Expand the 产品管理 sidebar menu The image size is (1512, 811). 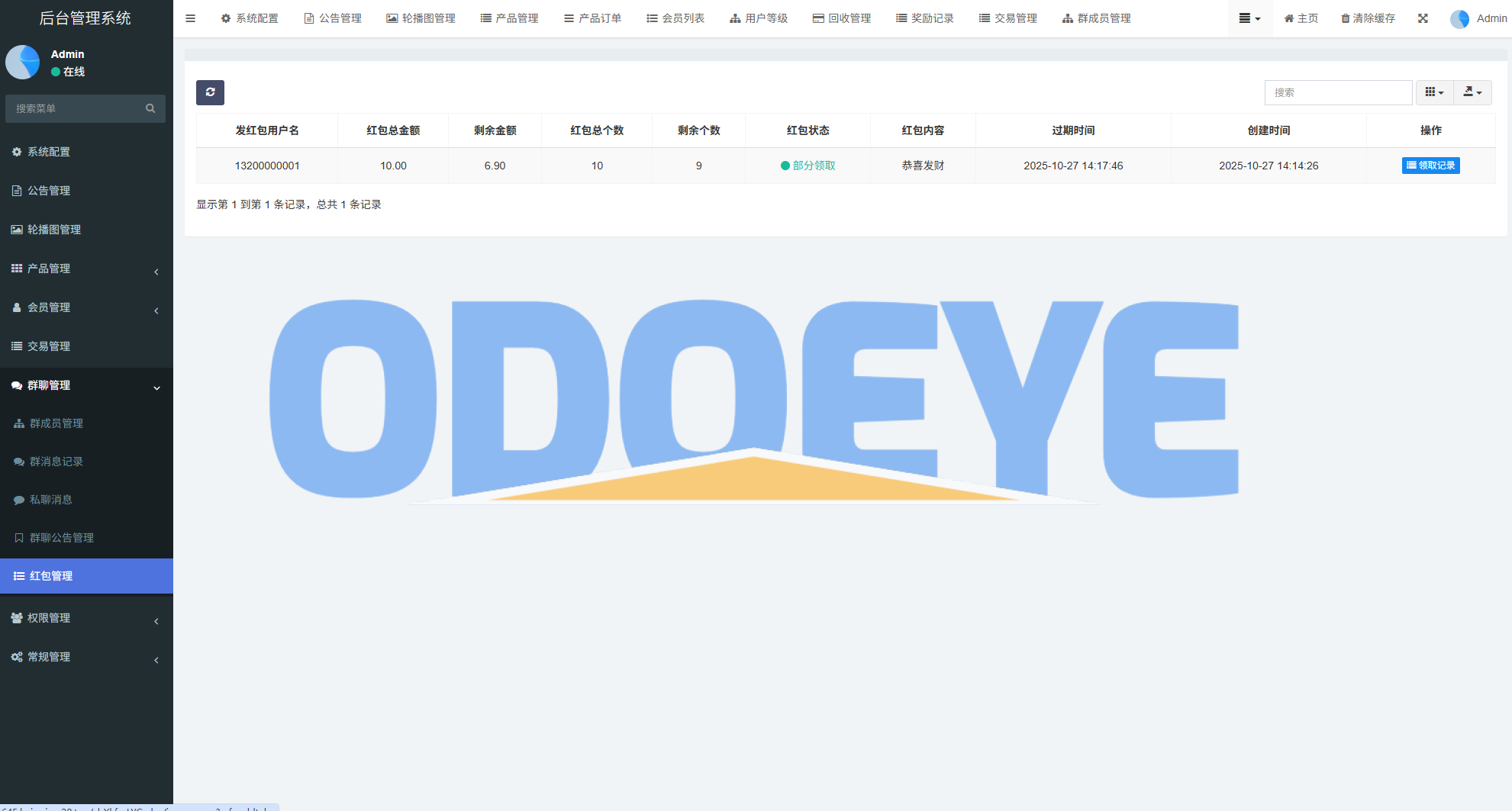(86, 269)
